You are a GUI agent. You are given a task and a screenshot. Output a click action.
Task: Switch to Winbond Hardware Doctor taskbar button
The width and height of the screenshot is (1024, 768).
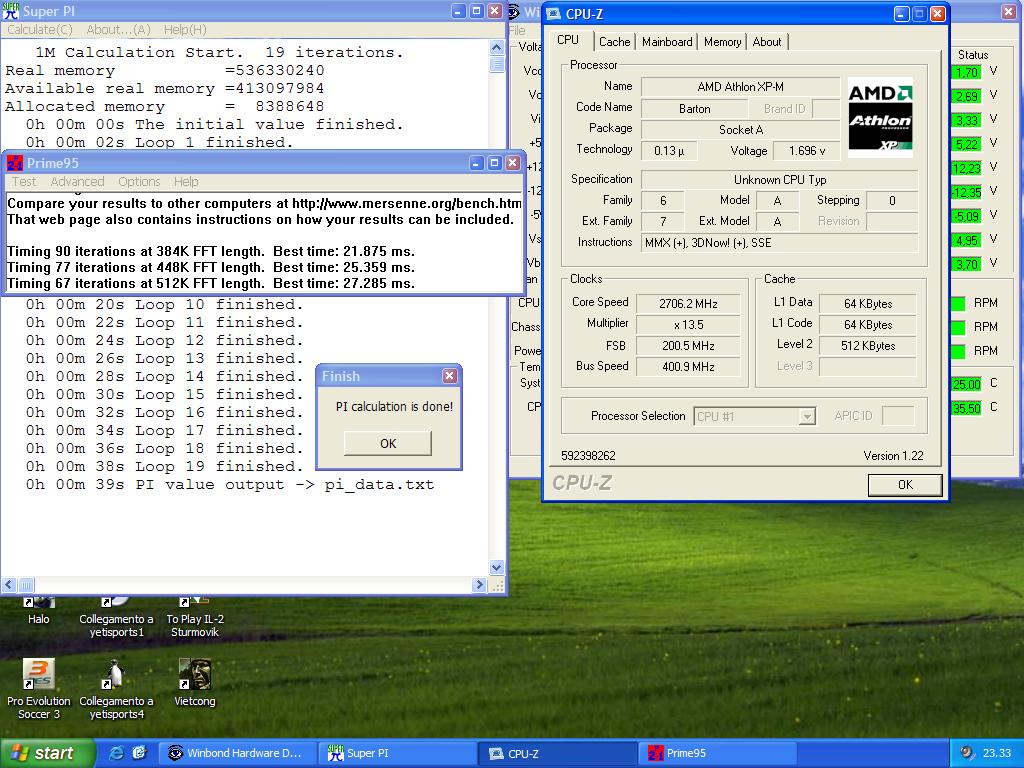coord(238,753)
